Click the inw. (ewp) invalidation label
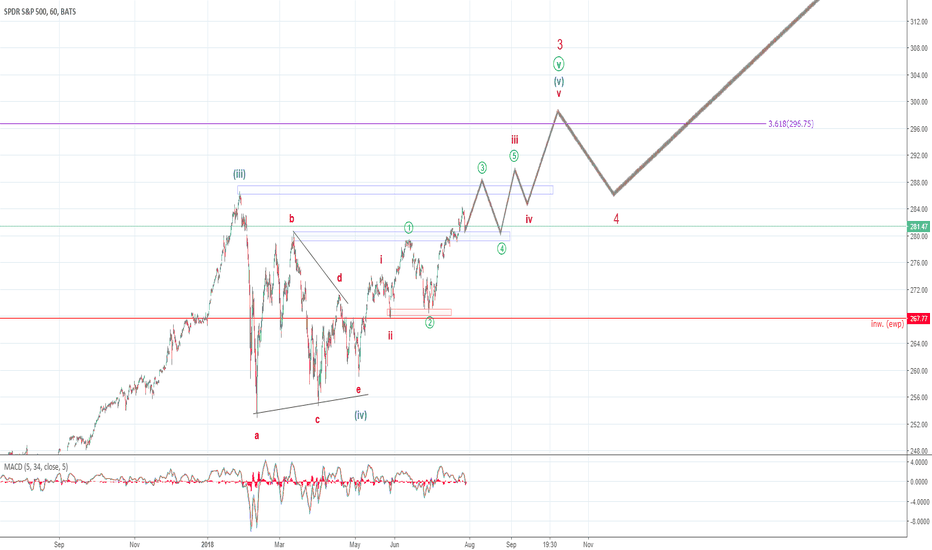This screenshot has width=932, height=550. click(887, 323)
